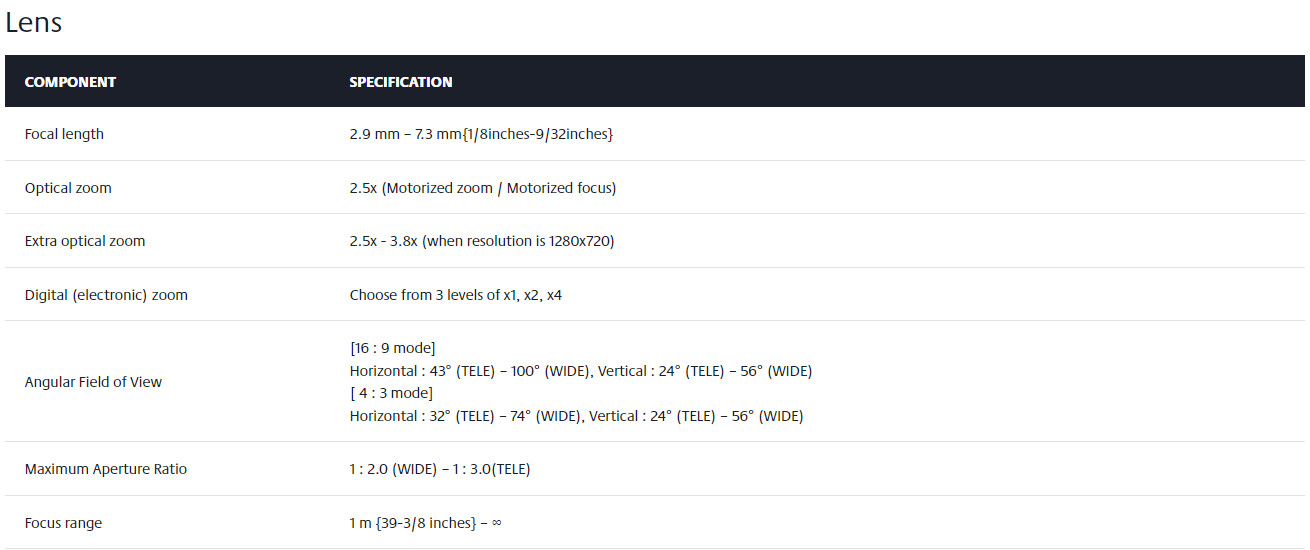Image resolution: width=1310 pixels, height=550 pixels.
Task: Click the 2.5x - 3.8x resolution 1280x720 value
Action: click(482, 241)
